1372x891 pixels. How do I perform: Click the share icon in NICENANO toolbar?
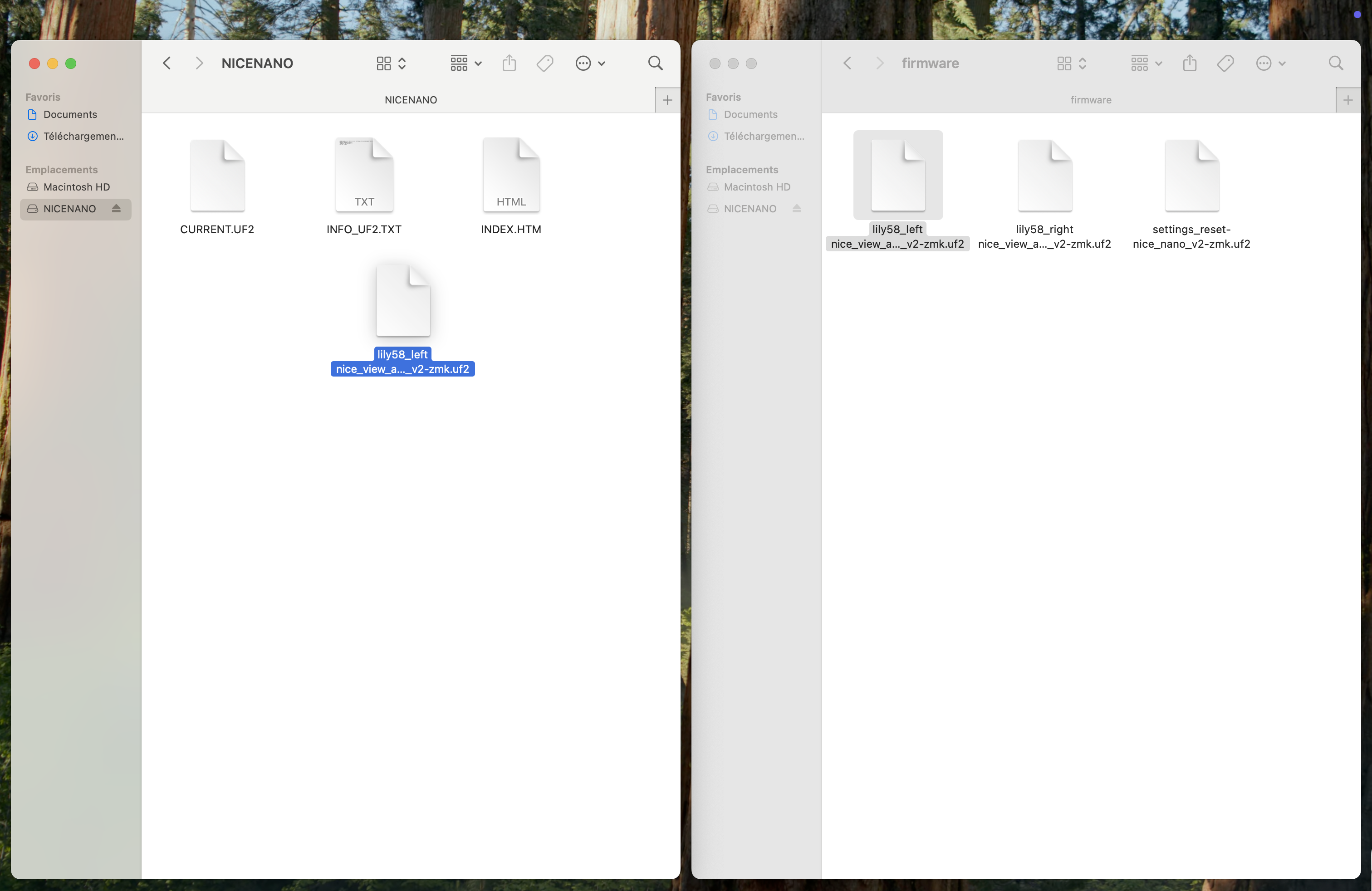point(509,63)
